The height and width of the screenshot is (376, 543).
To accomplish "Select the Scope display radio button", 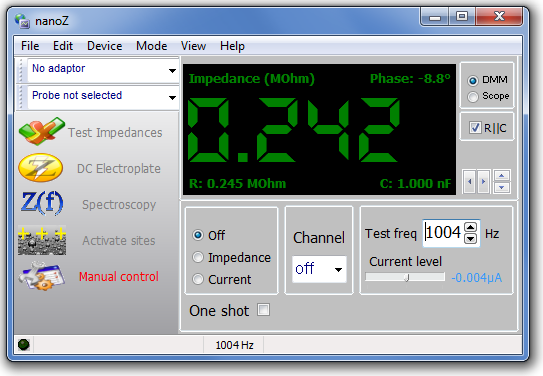I will point(473,97).
